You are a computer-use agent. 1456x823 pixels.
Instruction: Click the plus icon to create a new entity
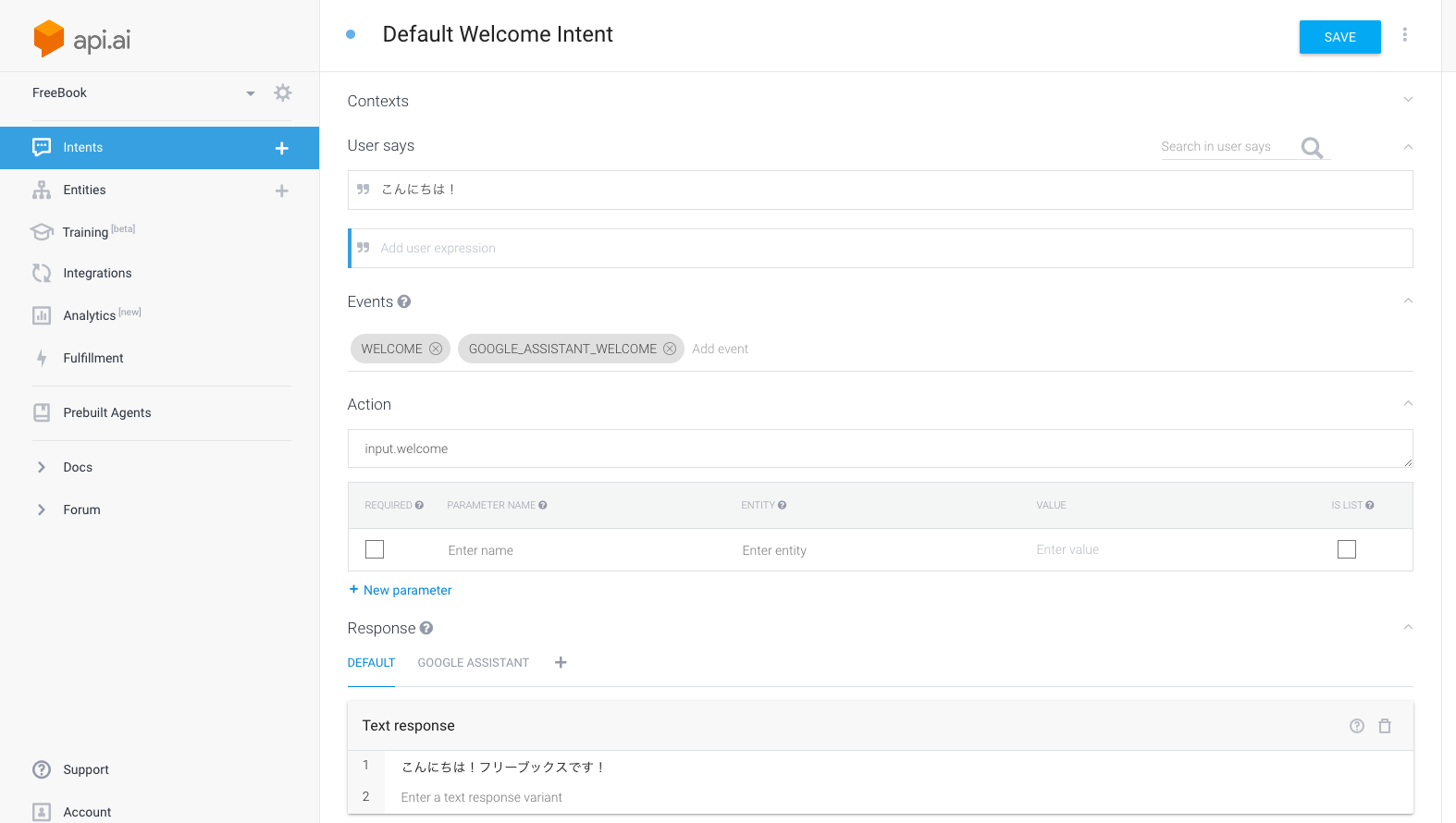[x=282, y=190]
